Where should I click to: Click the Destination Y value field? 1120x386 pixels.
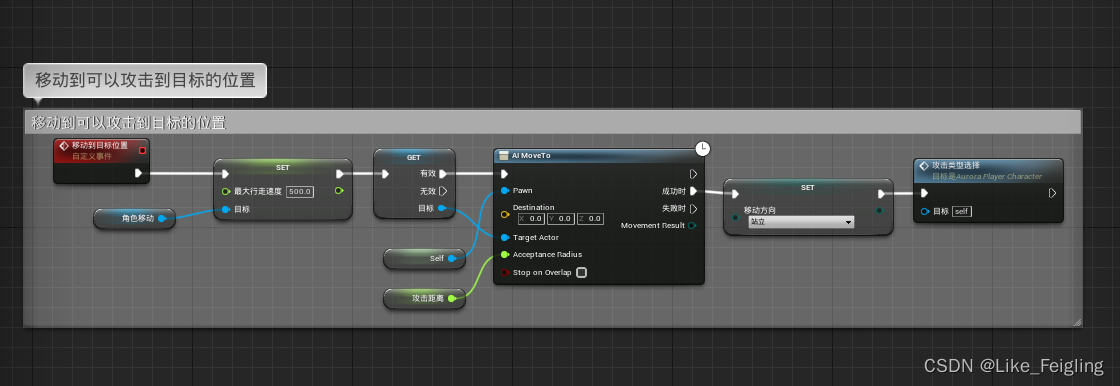pos(561,219)
